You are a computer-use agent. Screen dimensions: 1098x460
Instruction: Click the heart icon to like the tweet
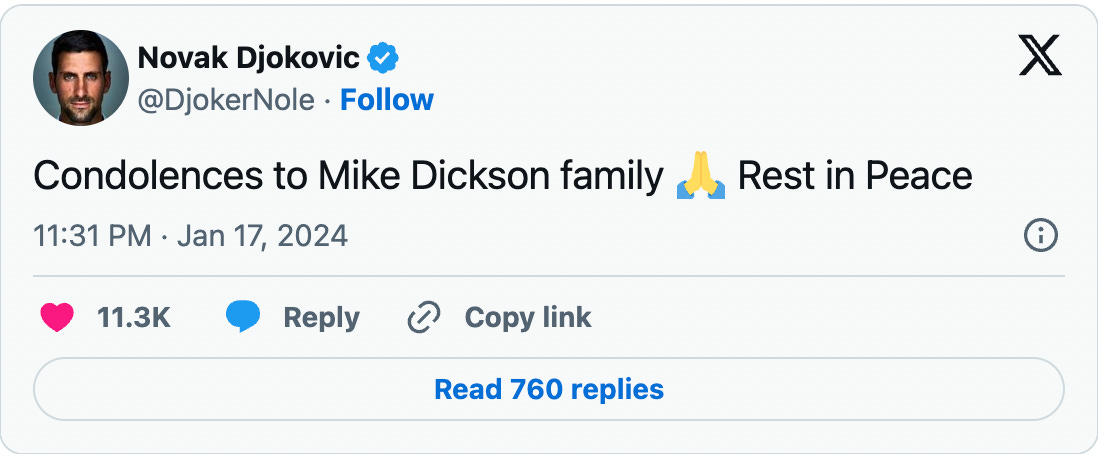[x=57, y=318]
